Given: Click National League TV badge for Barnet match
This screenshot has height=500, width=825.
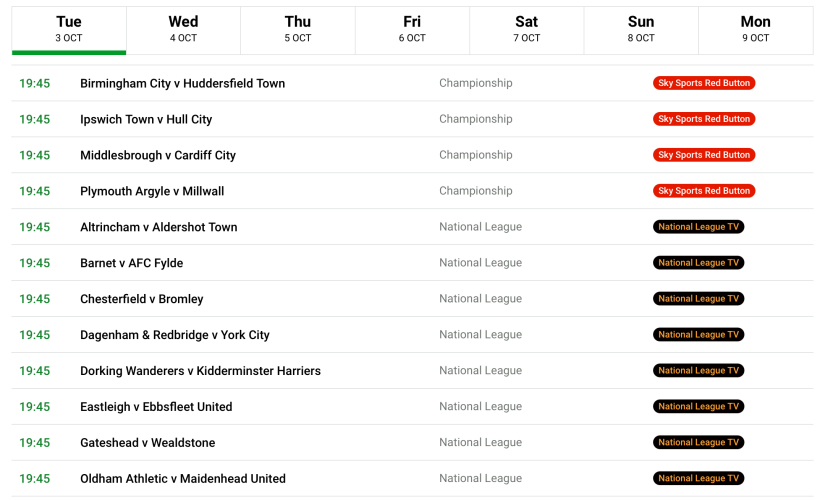Looking at the screenshot, I should (x=698, y=264).
